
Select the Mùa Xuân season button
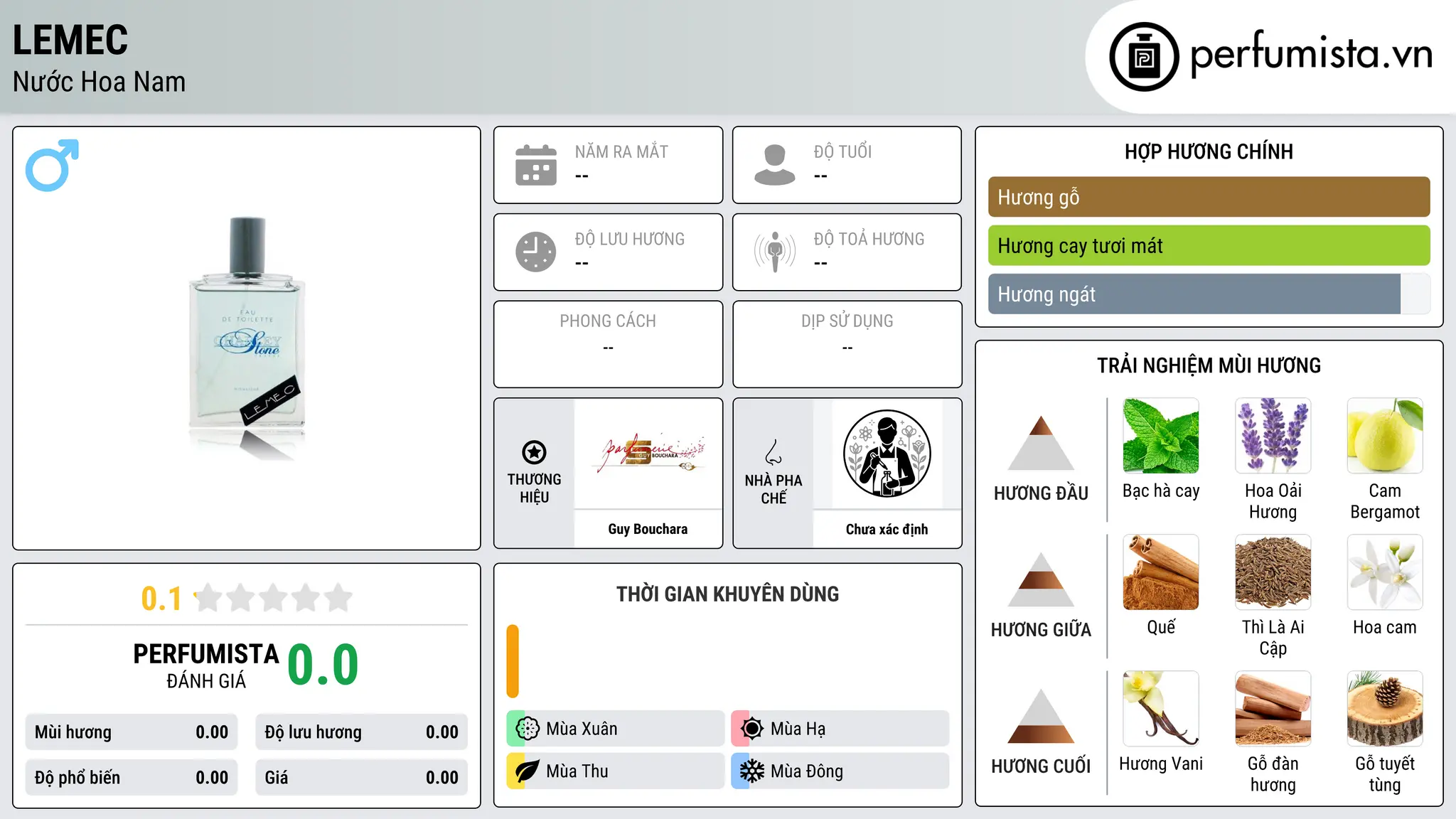(615, 729)
